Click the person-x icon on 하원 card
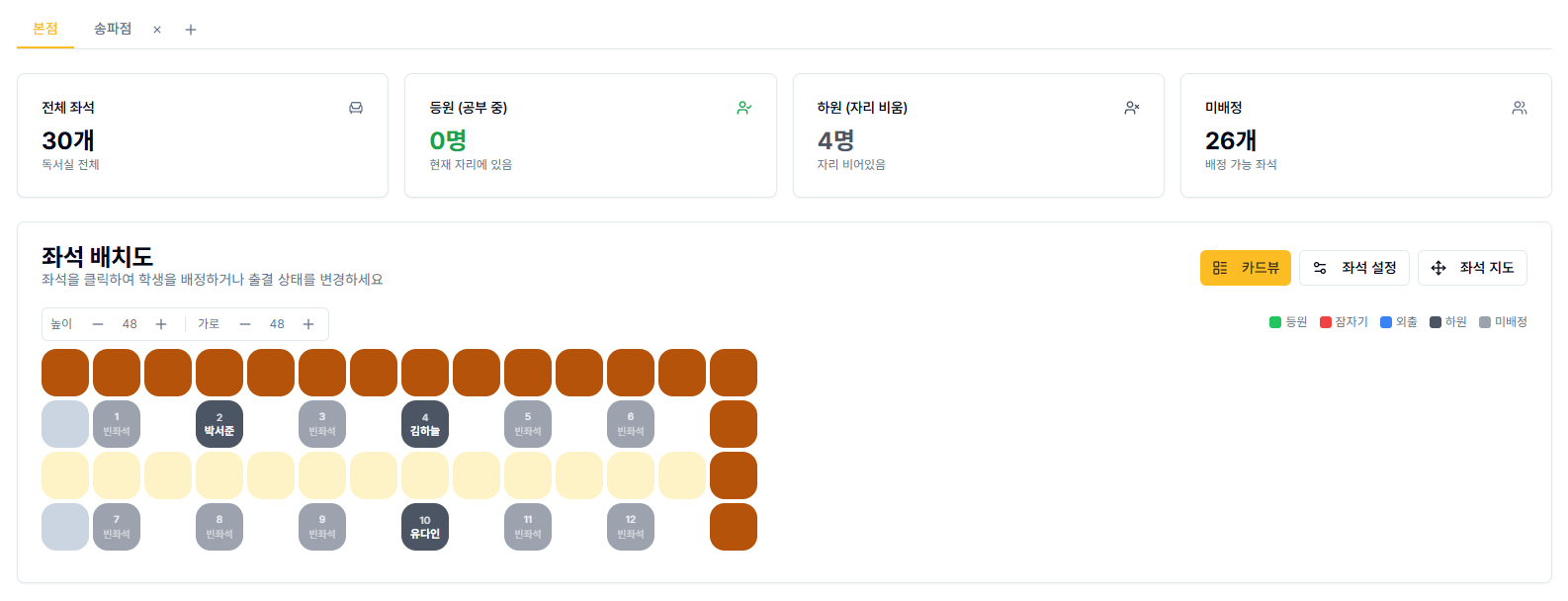This screenshot has width=1568, height=601. coord(1132,106)
